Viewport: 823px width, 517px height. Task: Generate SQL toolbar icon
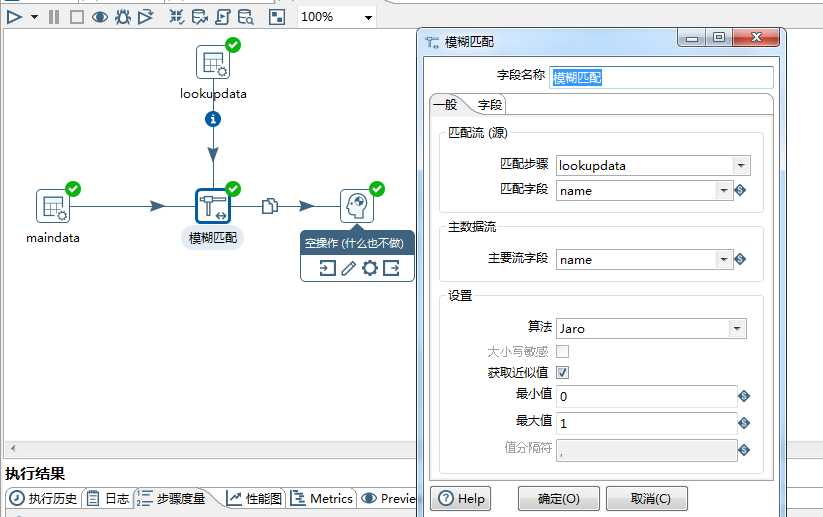tap(223, 17)
